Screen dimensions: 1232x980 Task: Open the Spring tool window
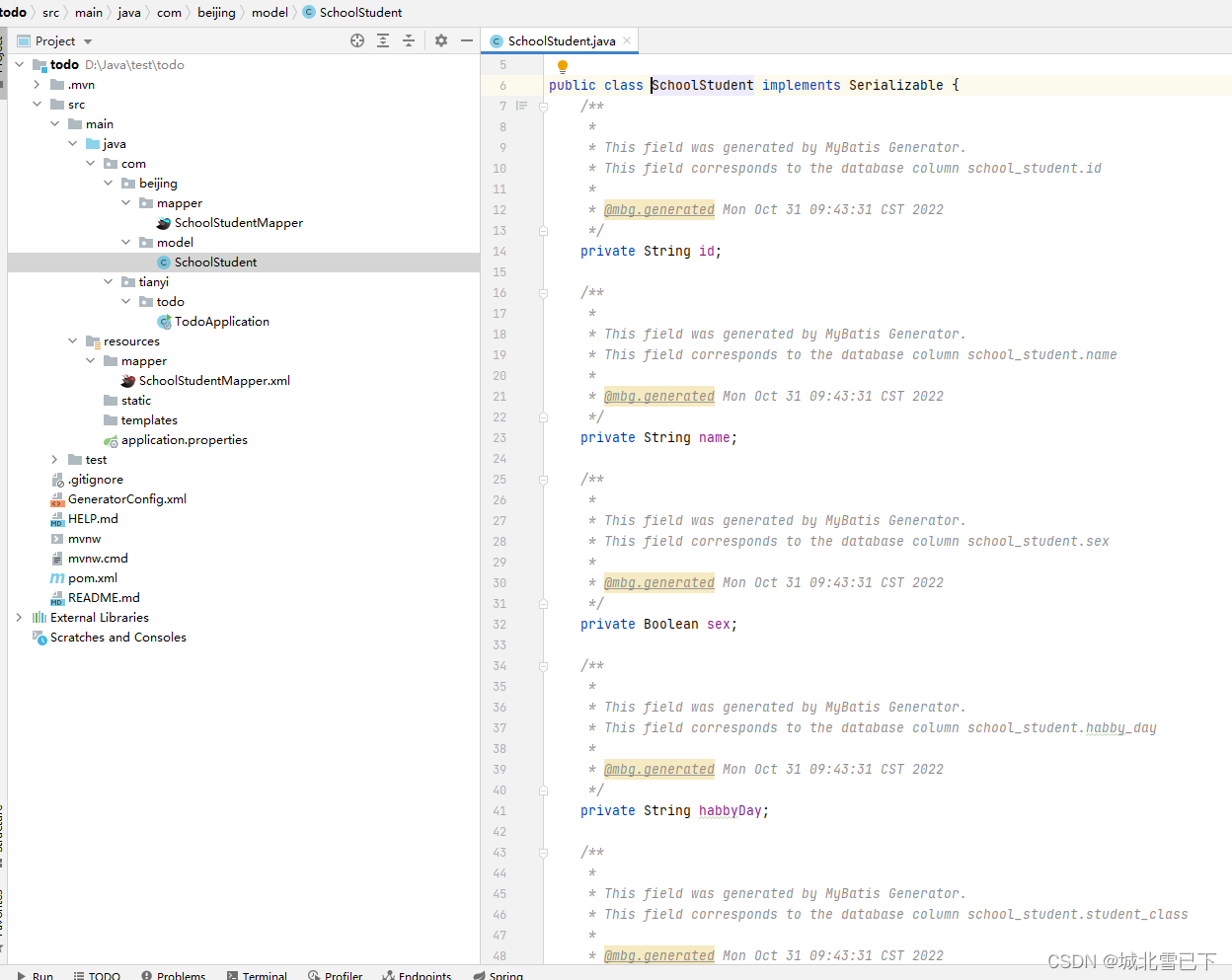tap(499, 975)
